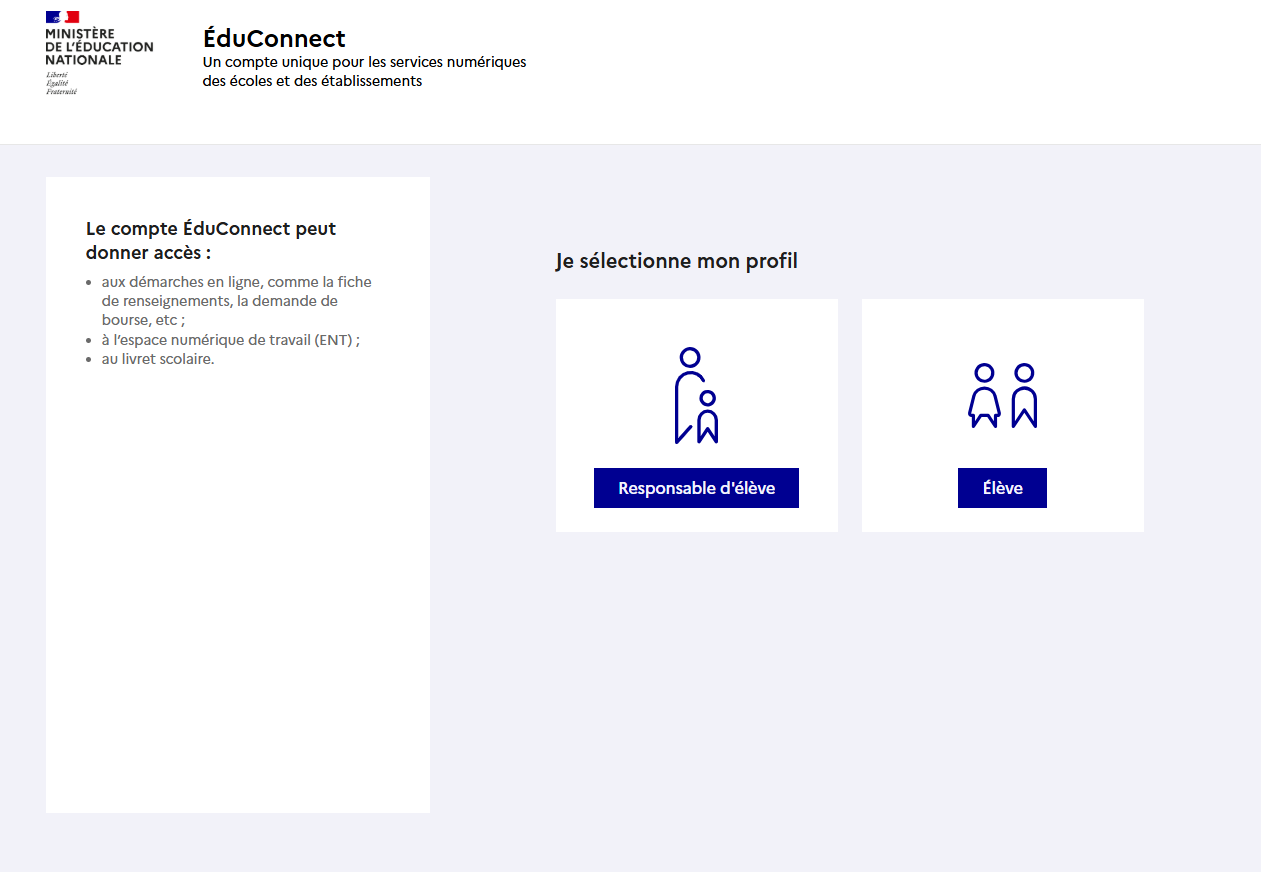Click the two students icon
Viewport: 1261px width, 872px height.
(1003, 396)
